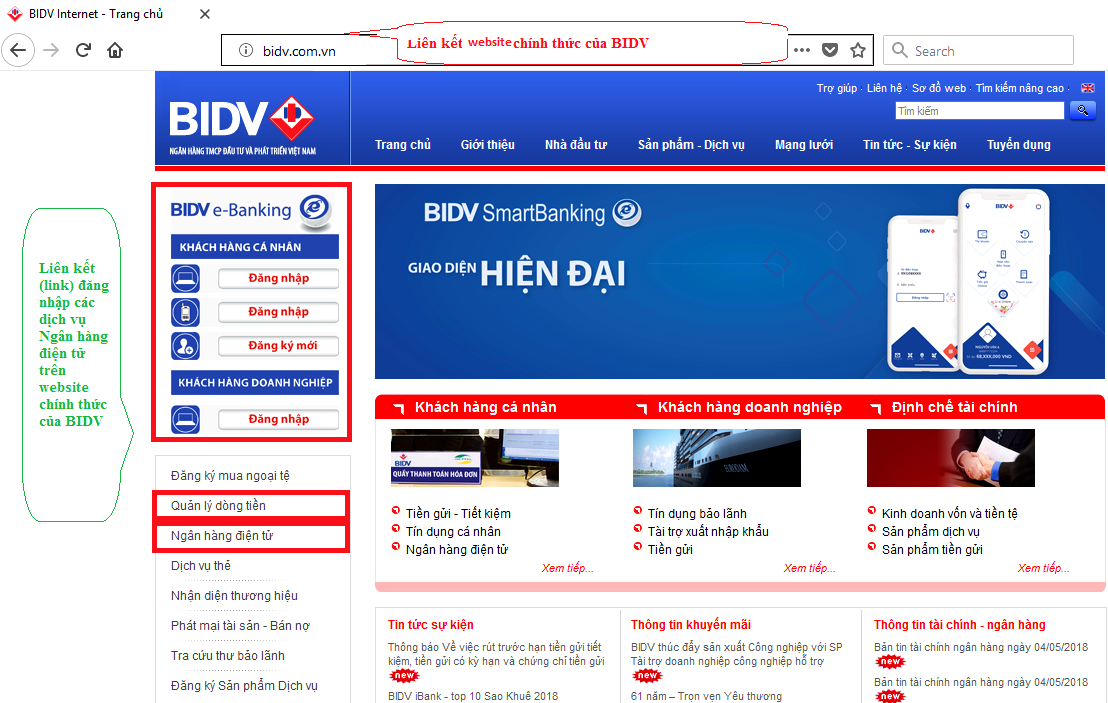
Task: Click Xem tiếp under Định chế tài chính
Action: tap(1044, 568)
